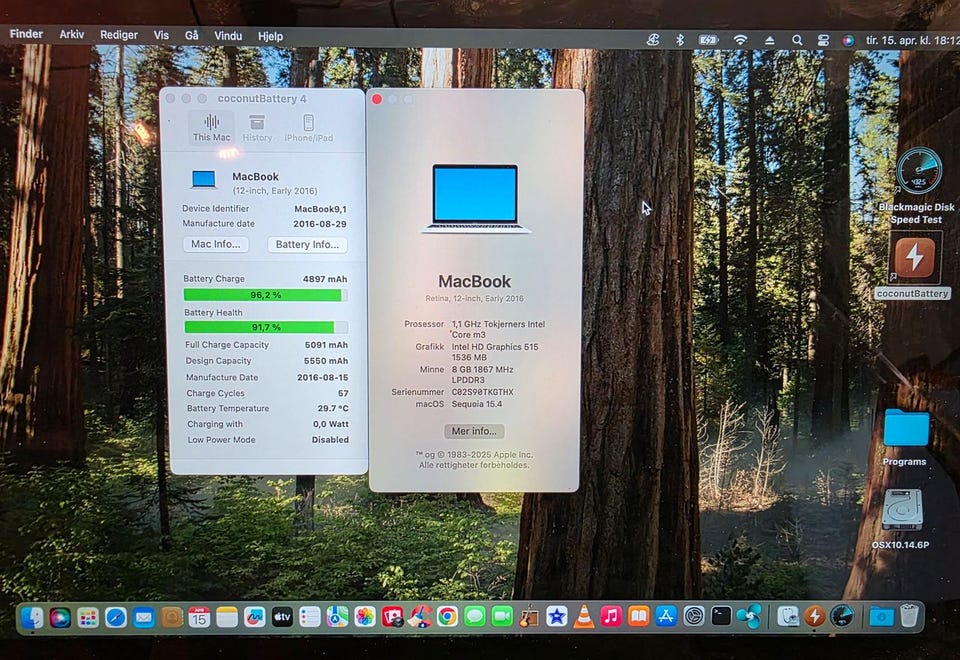Open Spotlight search magnifier in menu bar

click(797, 40)
